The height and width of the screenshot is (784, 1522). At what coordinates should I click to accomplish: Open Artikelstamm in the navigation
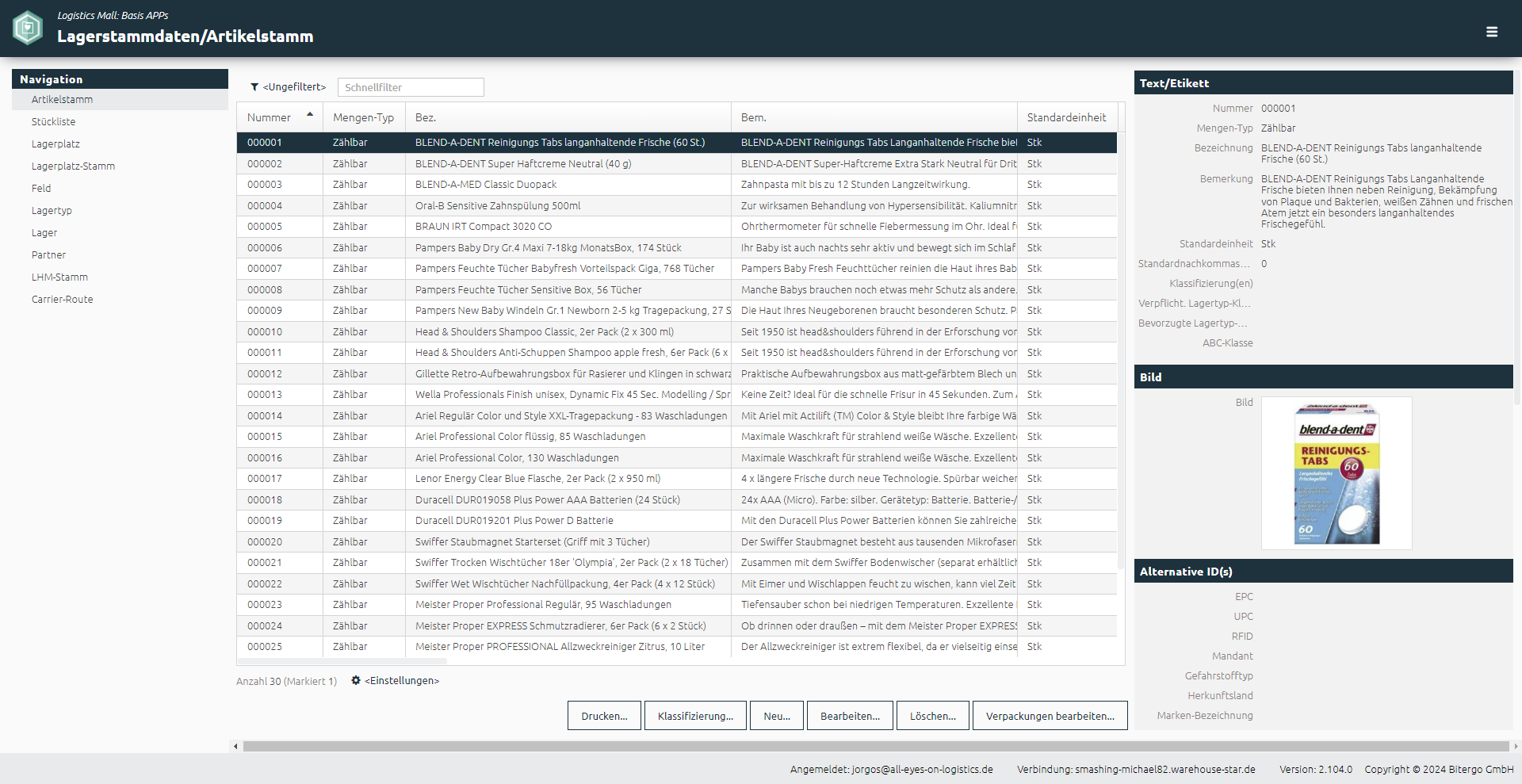[x=120, y=99]
